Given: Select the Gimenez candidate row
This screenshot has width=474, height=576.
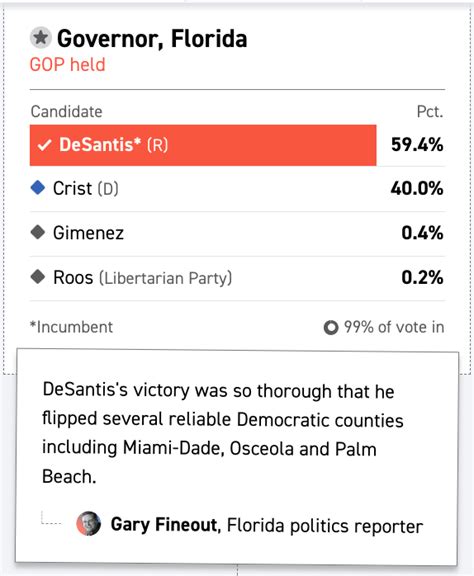Looking at the screenshot, I should [237, 233].
